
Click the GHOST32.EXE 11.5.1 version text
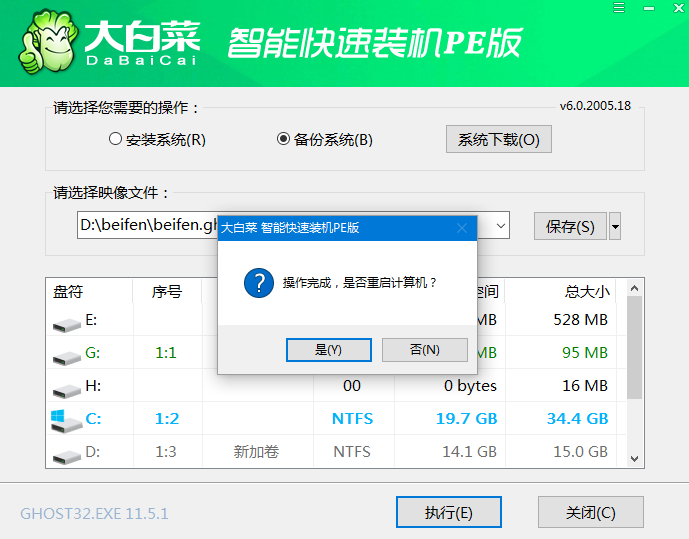[x=94, y=514]
